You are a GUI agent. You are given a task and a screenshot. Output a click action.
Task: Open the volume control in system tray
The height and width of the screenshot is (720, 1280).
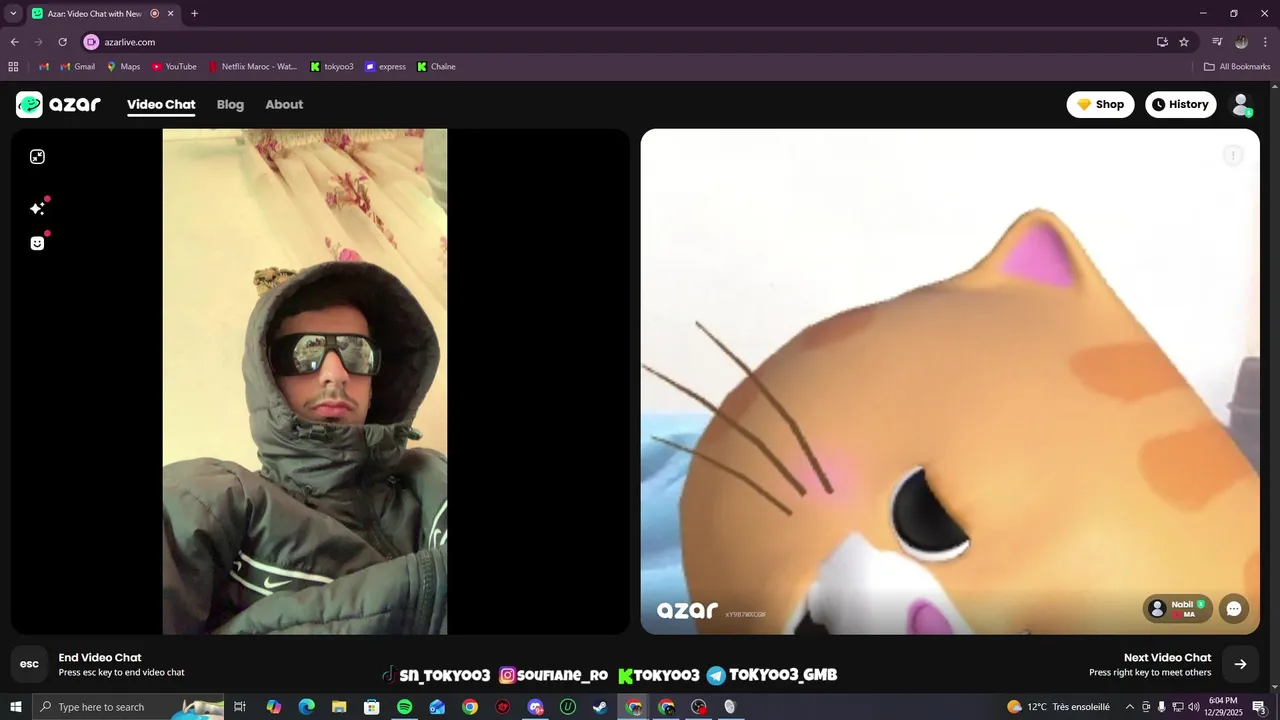click(1193, 707)
